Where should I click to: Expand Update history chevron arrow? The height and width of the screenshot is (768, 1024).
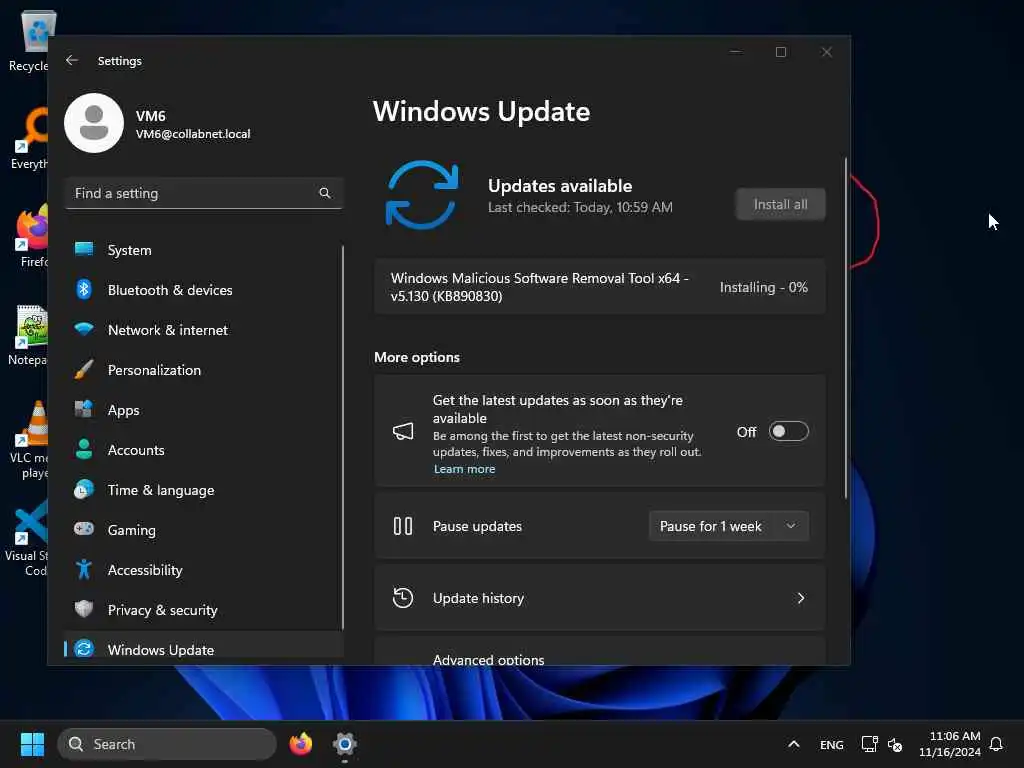tap(801, 598)
